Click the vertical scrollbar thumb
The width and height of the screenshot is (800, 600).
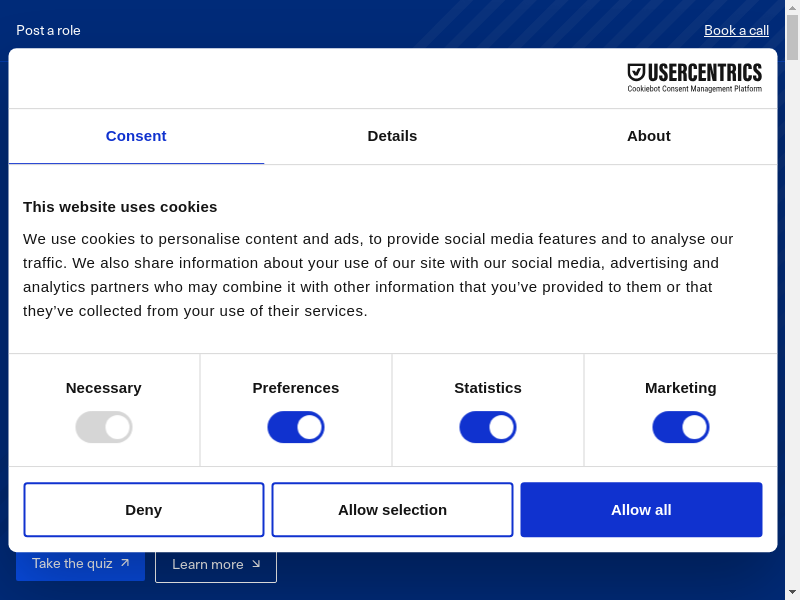tap(792, 38)
